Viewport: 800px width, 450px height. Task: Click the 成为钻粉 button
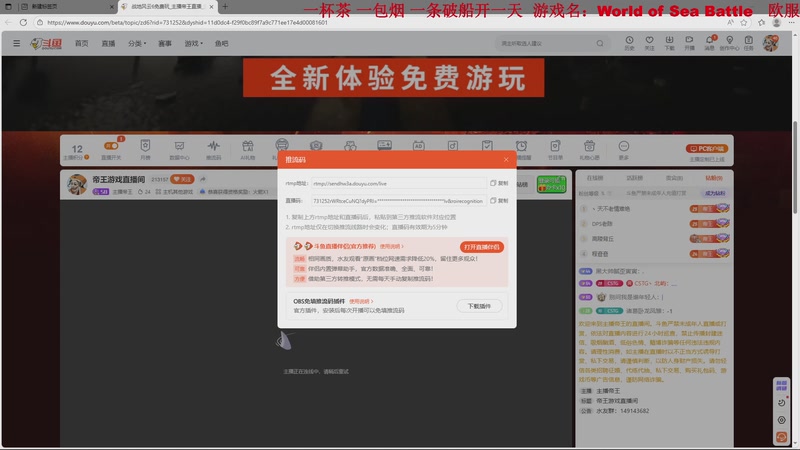click(x=715, y=193)
